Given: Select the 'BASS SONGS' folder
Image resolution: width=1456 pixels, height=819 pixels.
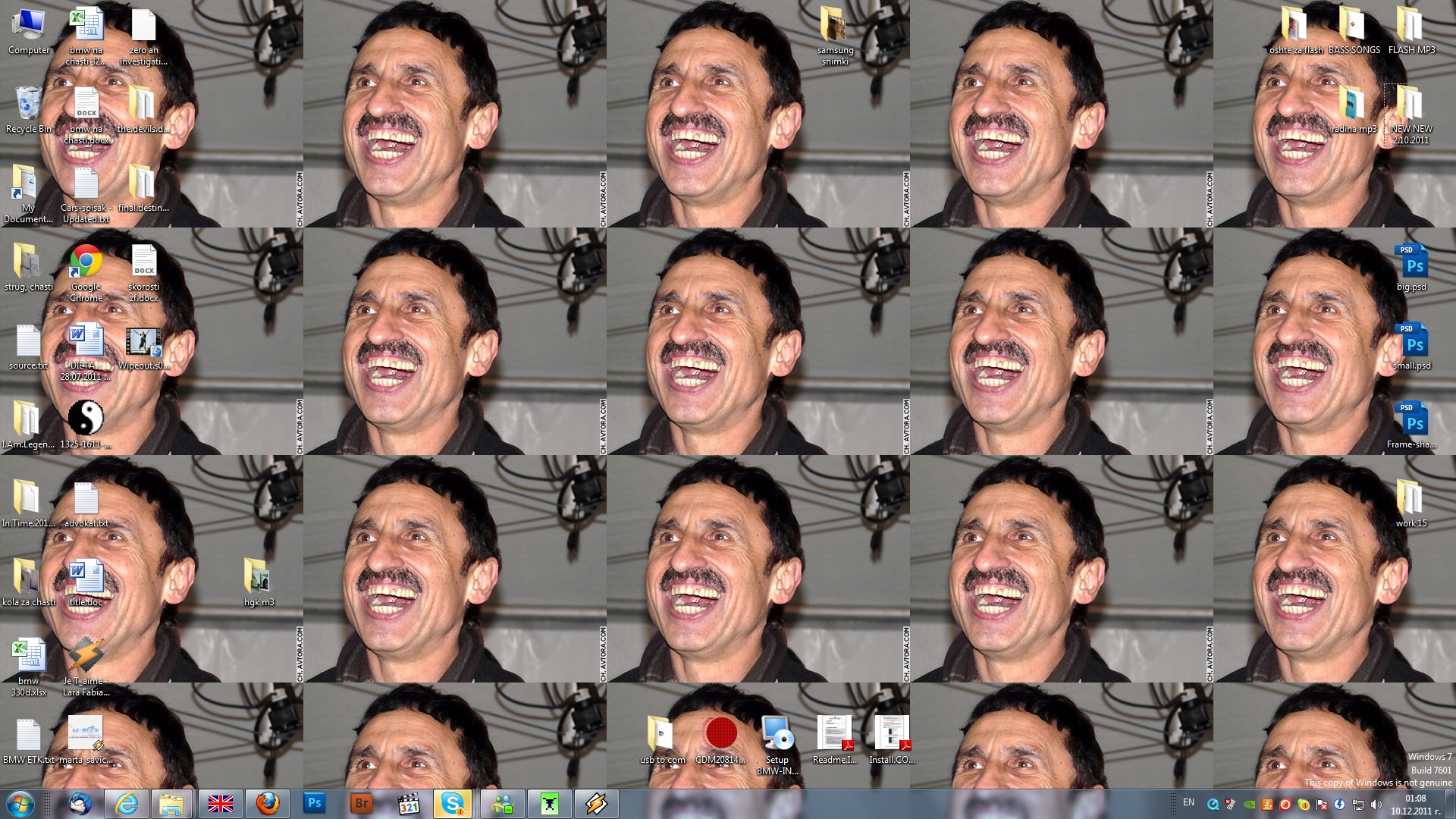Looking at the screenshot, I should point(1354,31).
